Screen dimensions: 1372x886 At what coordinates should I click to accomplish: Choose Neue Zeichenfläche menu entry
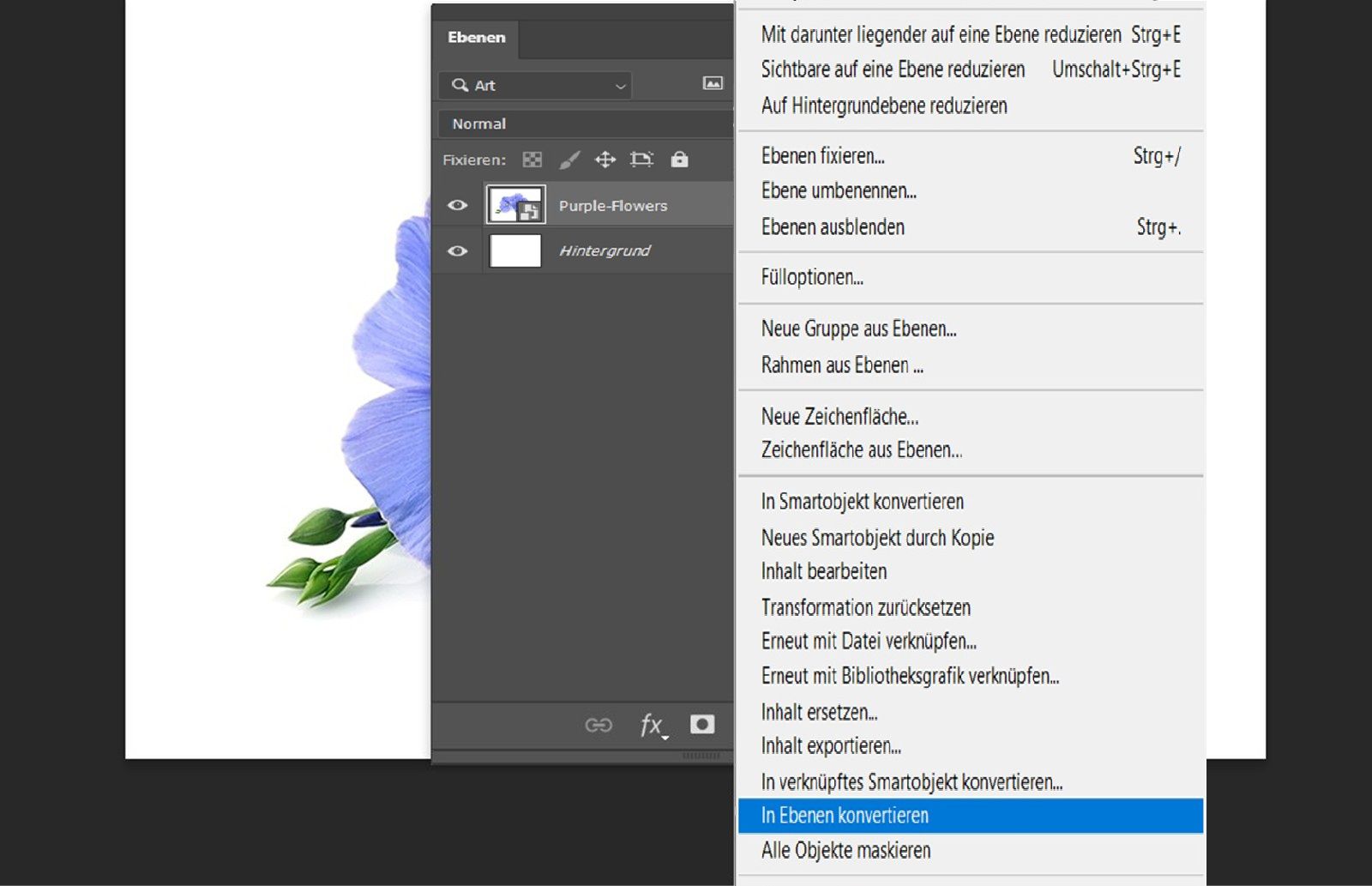[971, 417]
